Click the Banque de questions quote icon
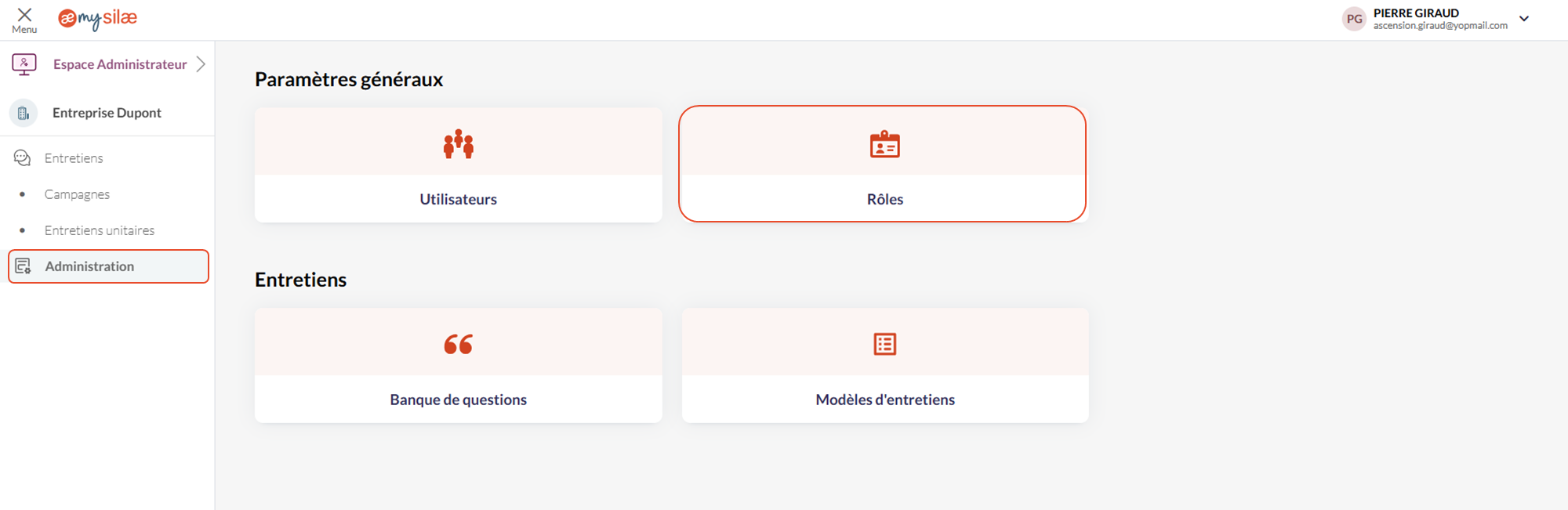Screen dimensions: 1568x510 [459, 344]
